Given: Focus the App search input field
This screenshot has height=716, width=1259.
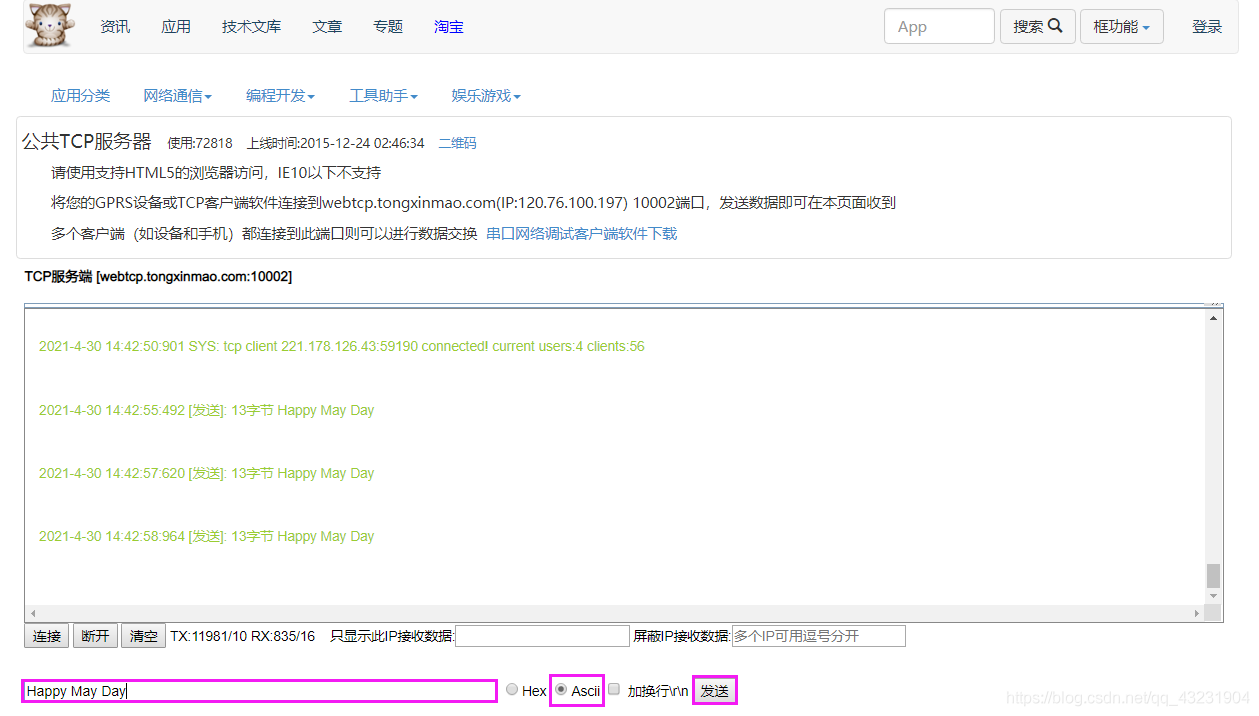Looking at the screenshot, I should coord(939,27).
